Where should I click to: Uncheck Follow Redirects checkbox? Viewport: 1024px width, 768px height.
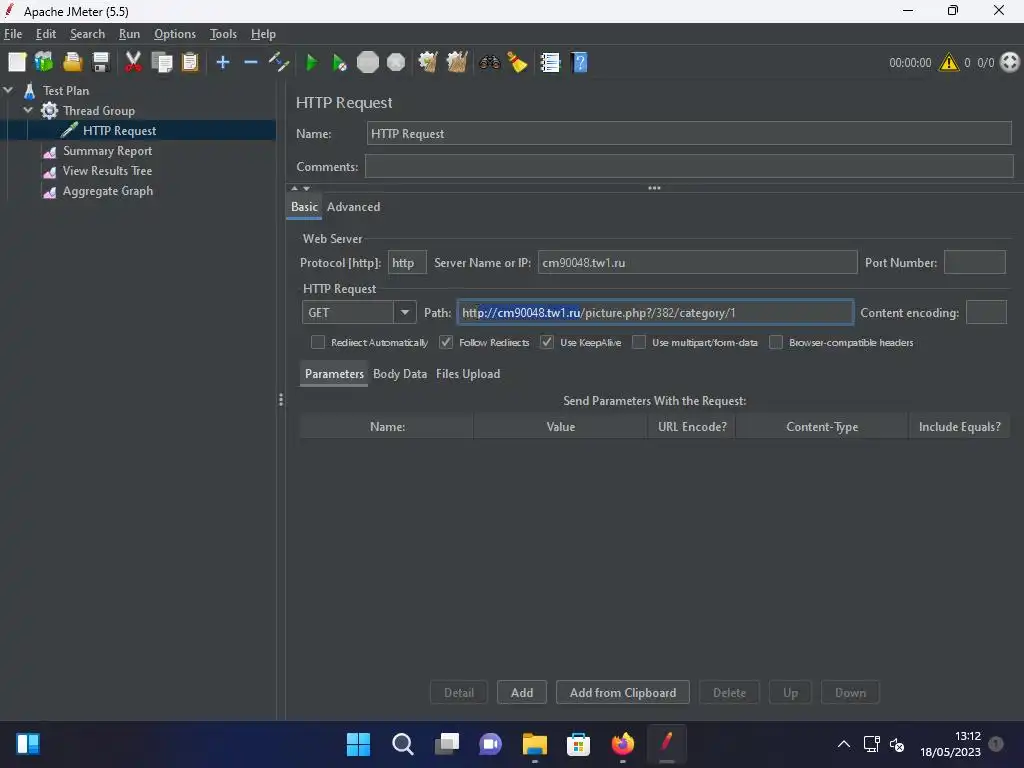click(446, 342)
